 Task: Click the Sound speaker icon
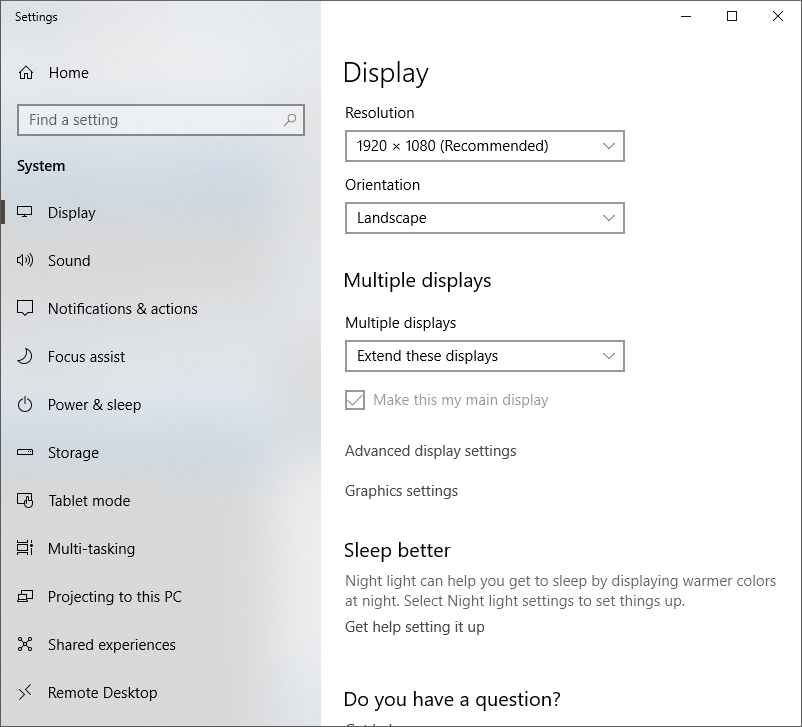coord(26,261)
